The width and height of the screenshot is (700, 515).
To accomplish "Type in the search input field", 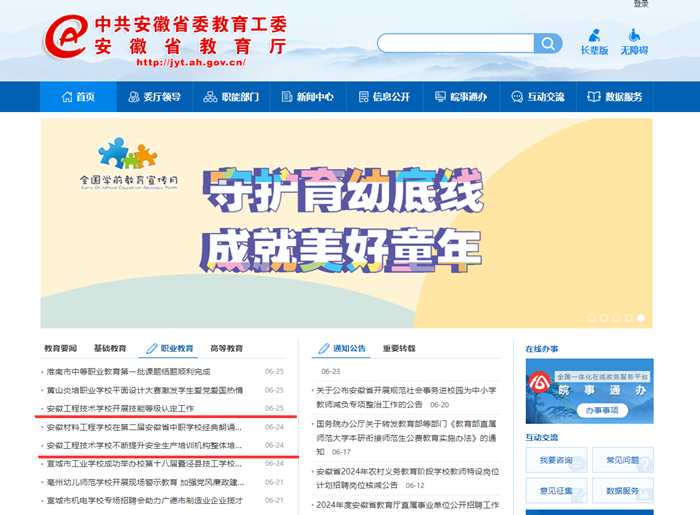I will pos(455,43).
